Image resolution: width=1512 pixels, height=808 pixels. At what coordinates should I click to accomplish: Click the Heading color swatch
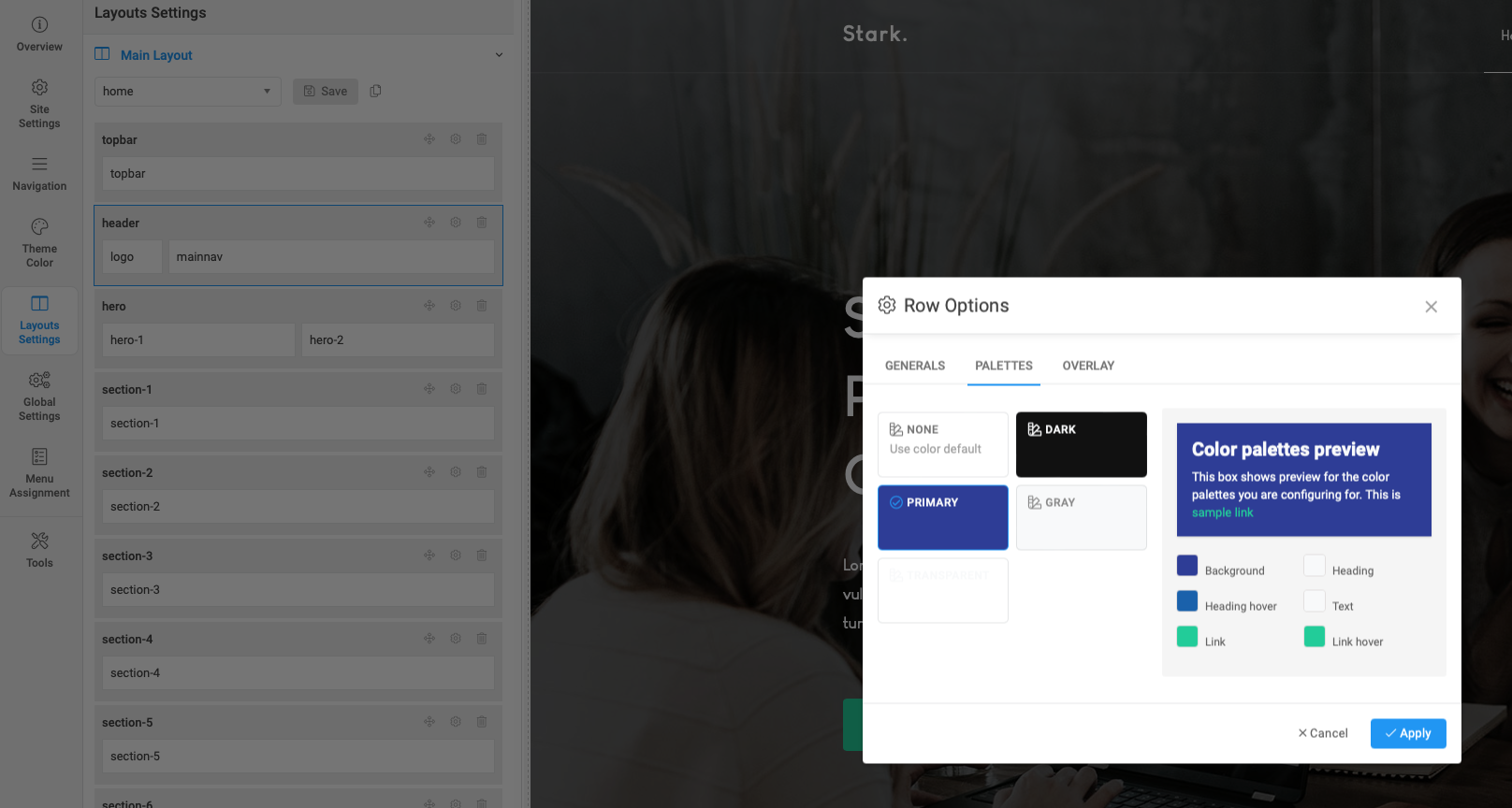point(1315,566)
